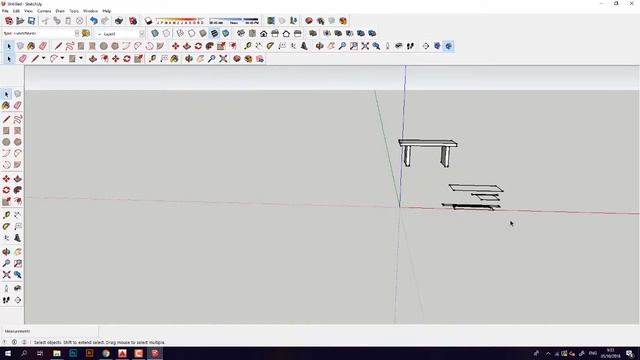Click the Outer Shell solid tool

pyautogui.click(x=313, y=33)
